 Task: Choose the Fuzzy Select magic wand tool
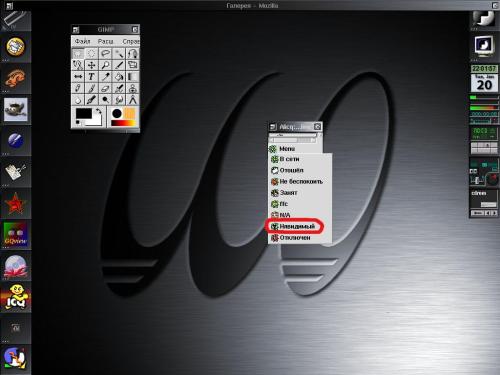[119, 53]
